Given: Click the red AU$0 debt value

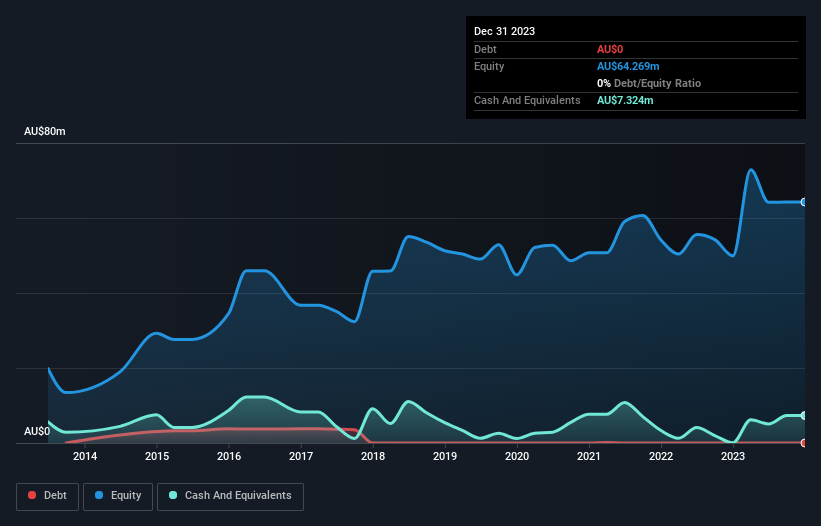Looking at the screenshot, I should click(610, 49).
